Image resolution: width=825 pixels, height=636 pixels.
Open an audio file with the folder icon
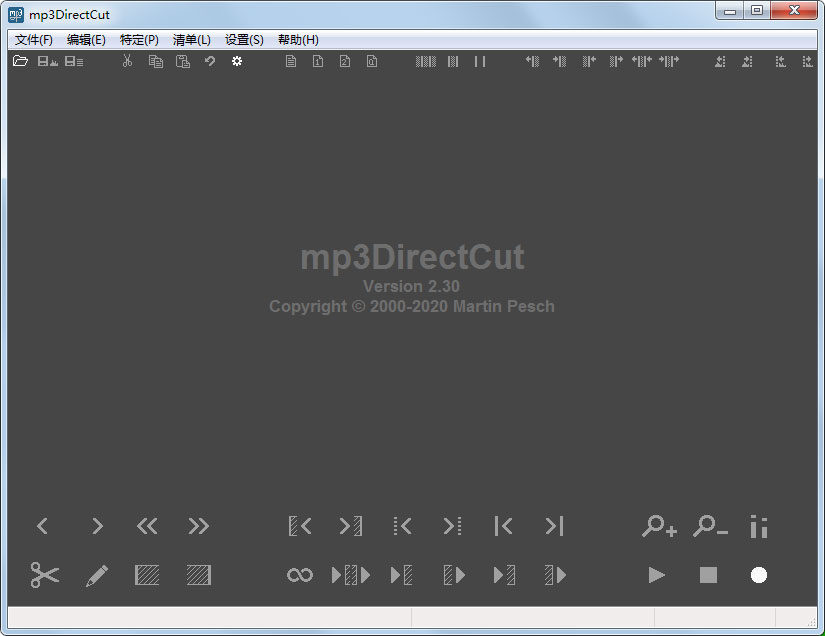point(20,61)
